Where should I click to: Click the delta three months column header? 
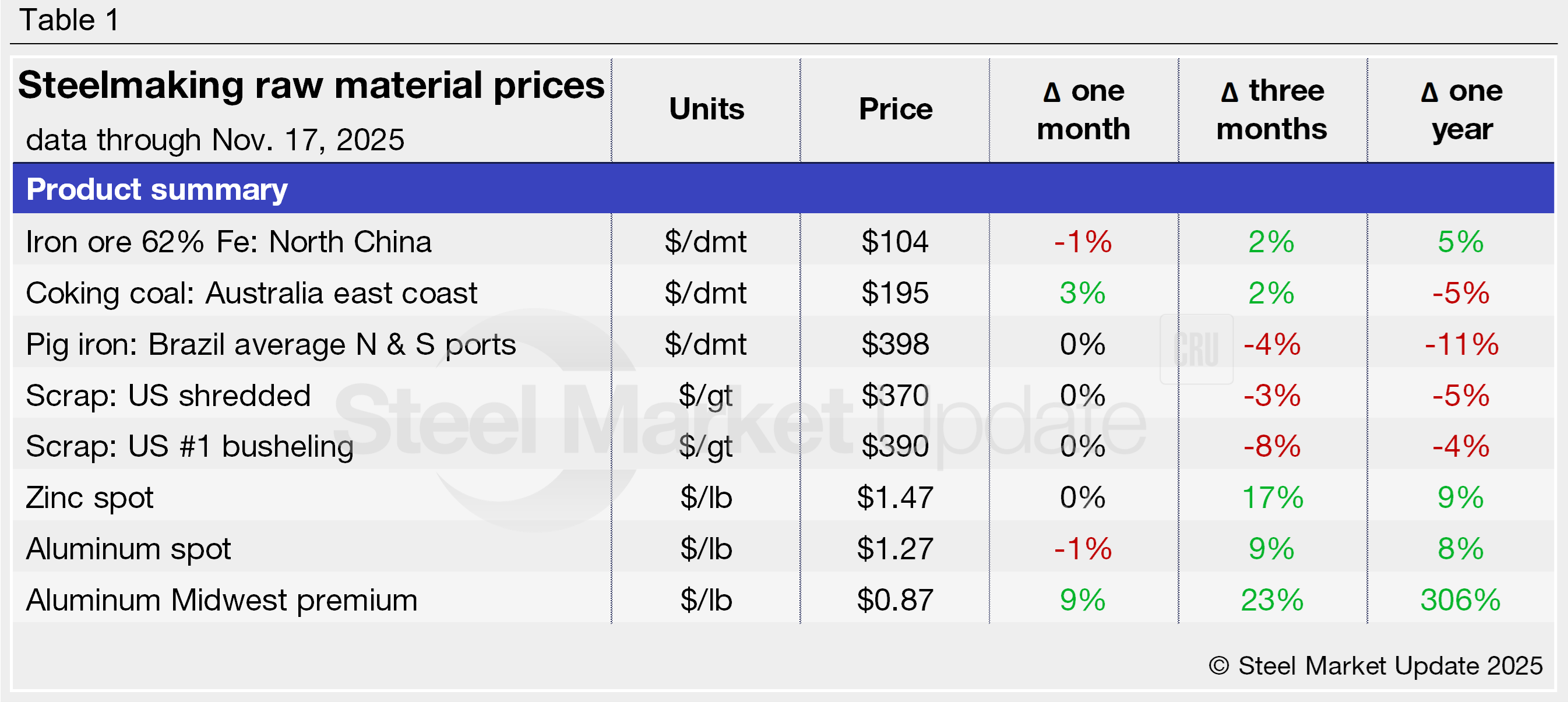[x=1271, y=110]
